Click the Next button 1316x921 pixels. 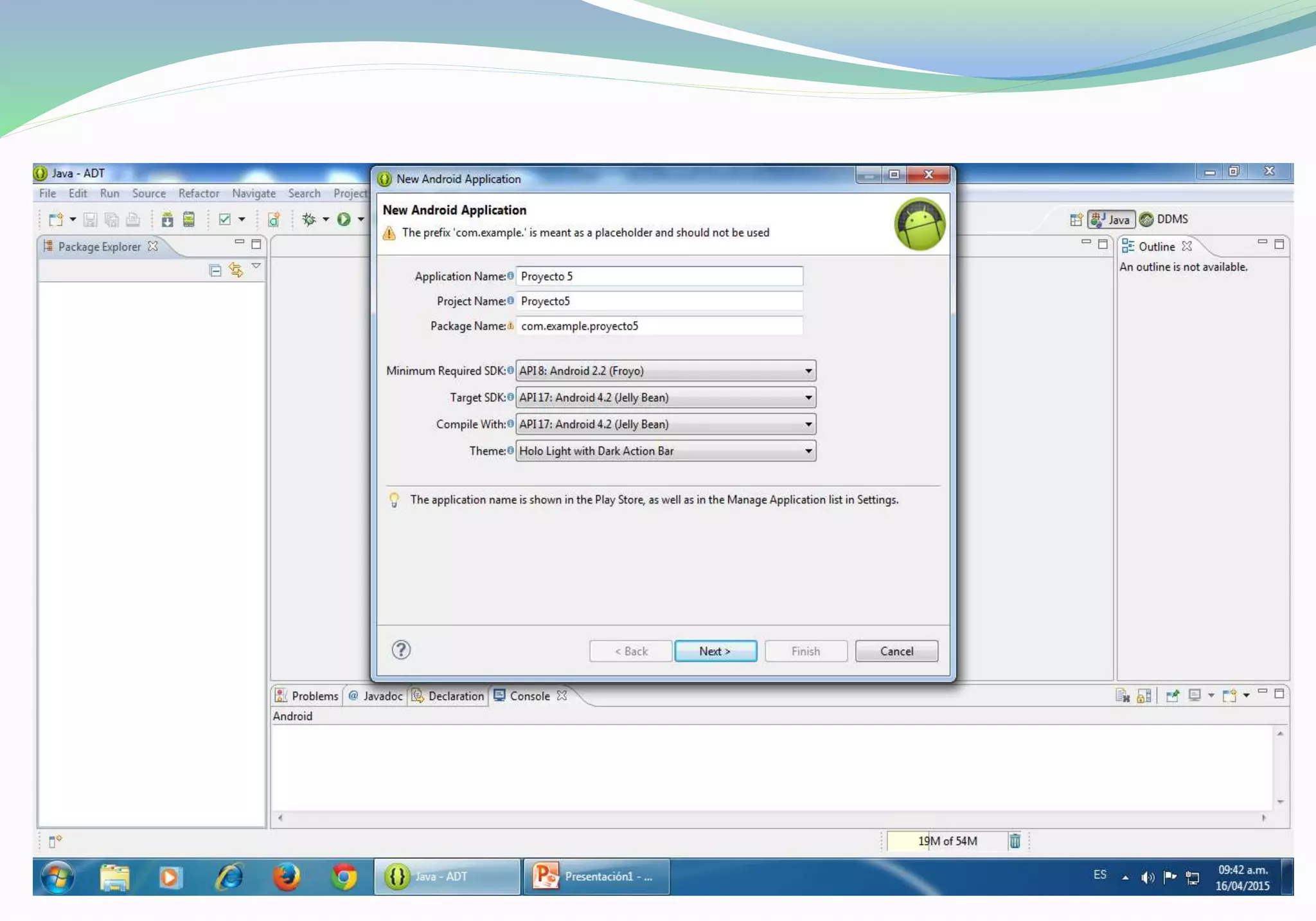tap(715, 651)
